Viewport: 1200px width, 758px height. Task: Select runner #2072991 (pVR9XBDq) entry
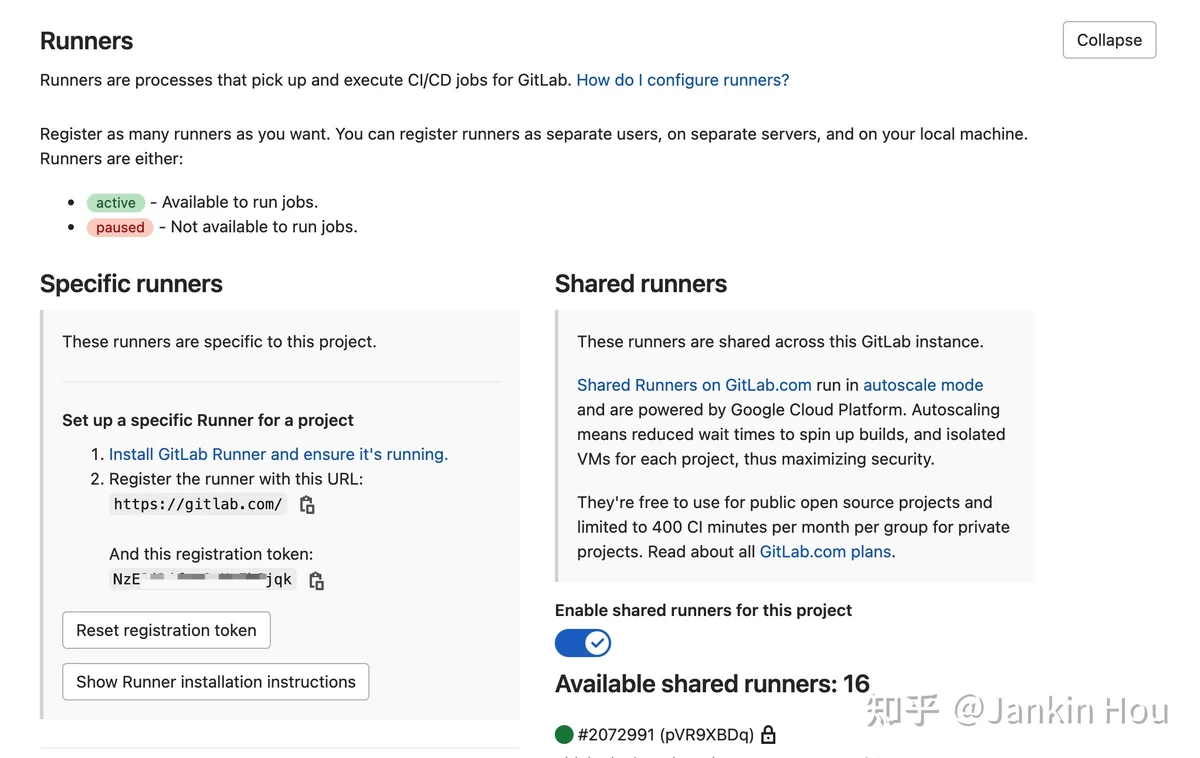(x=666, y=735)
